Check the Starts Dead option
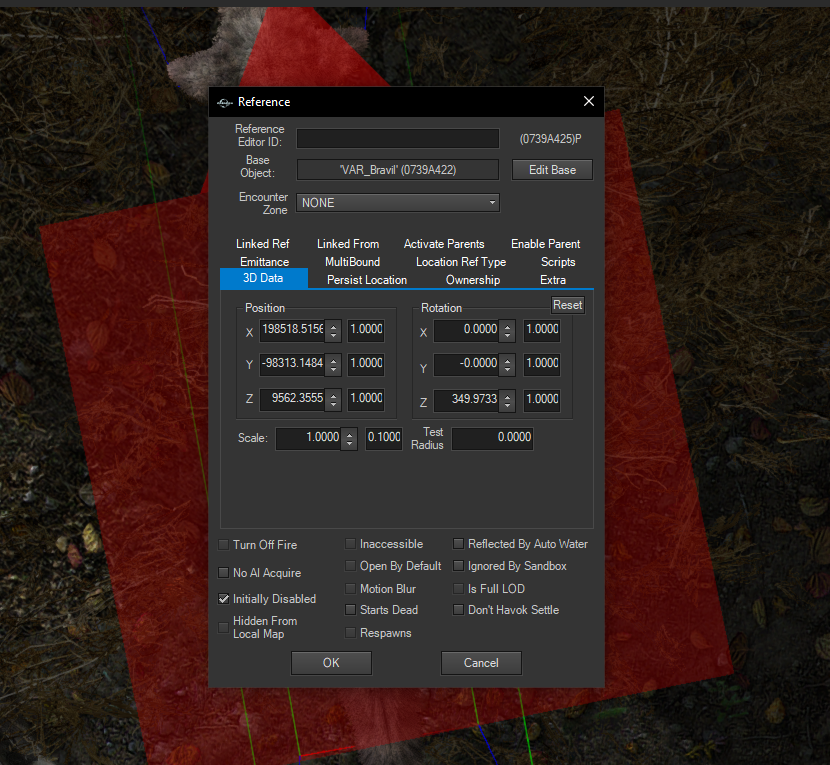 tap(350, 610)
